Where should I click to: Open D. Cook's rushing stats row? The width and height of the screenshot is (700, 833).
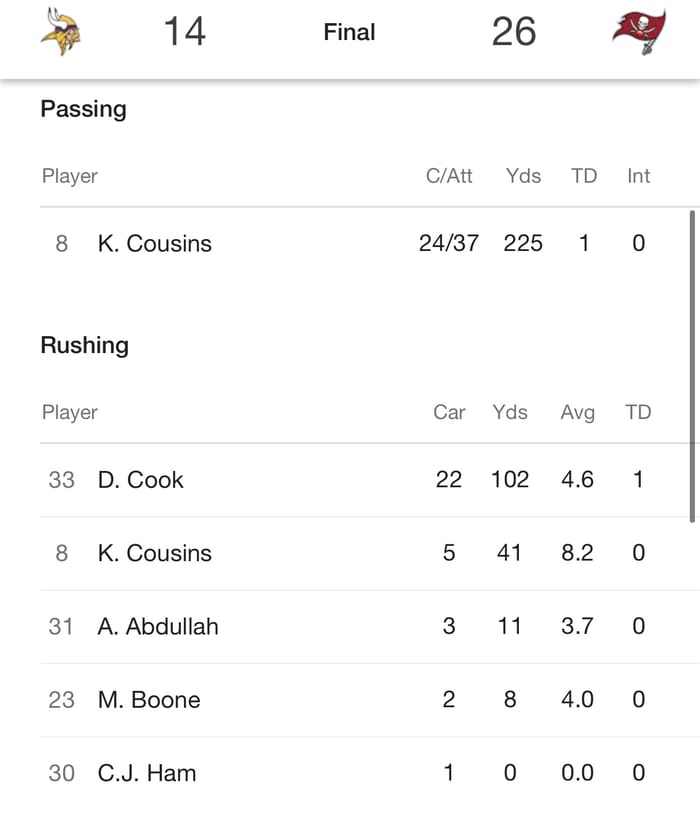(140, 480)
